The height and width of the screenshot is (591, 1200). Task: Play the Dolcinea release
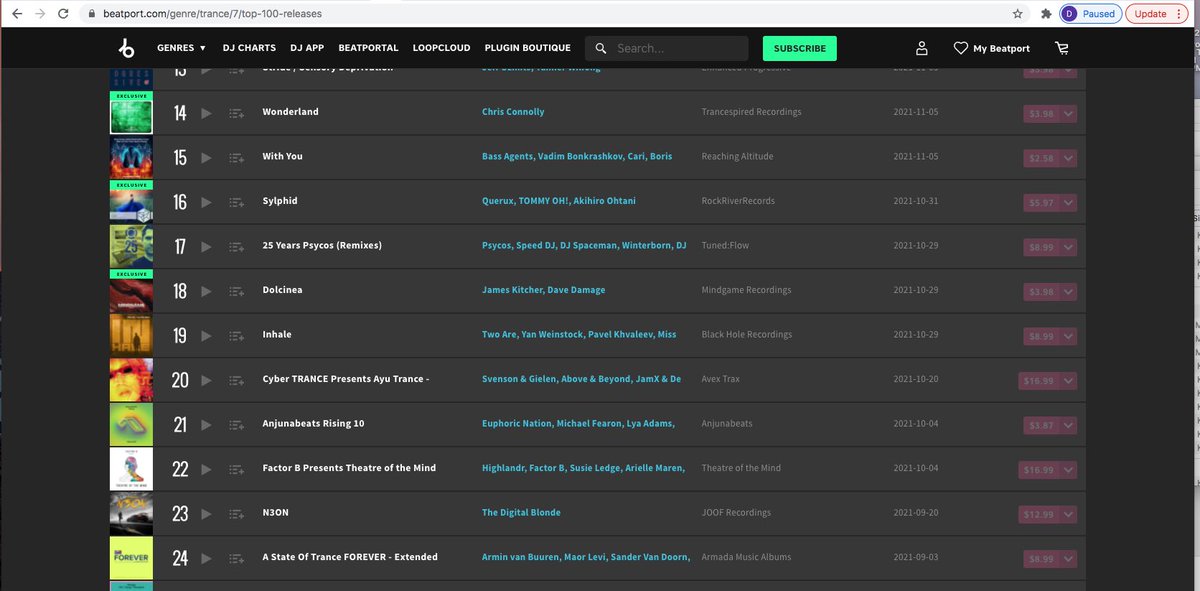(206, 291)
